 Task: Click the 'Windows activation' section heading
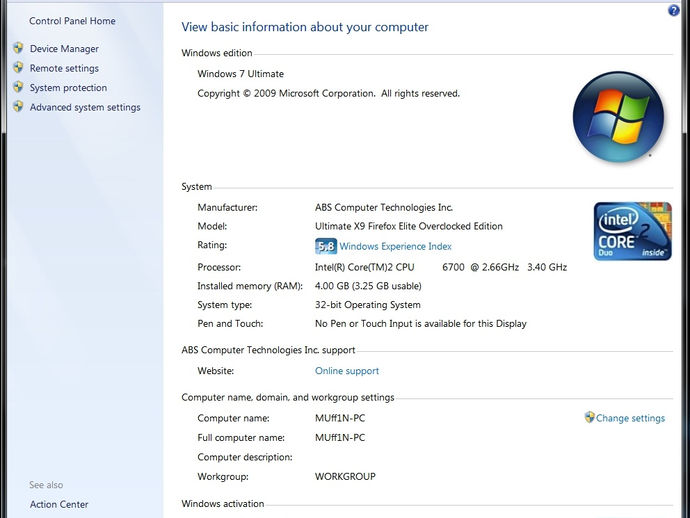(223, 504)
